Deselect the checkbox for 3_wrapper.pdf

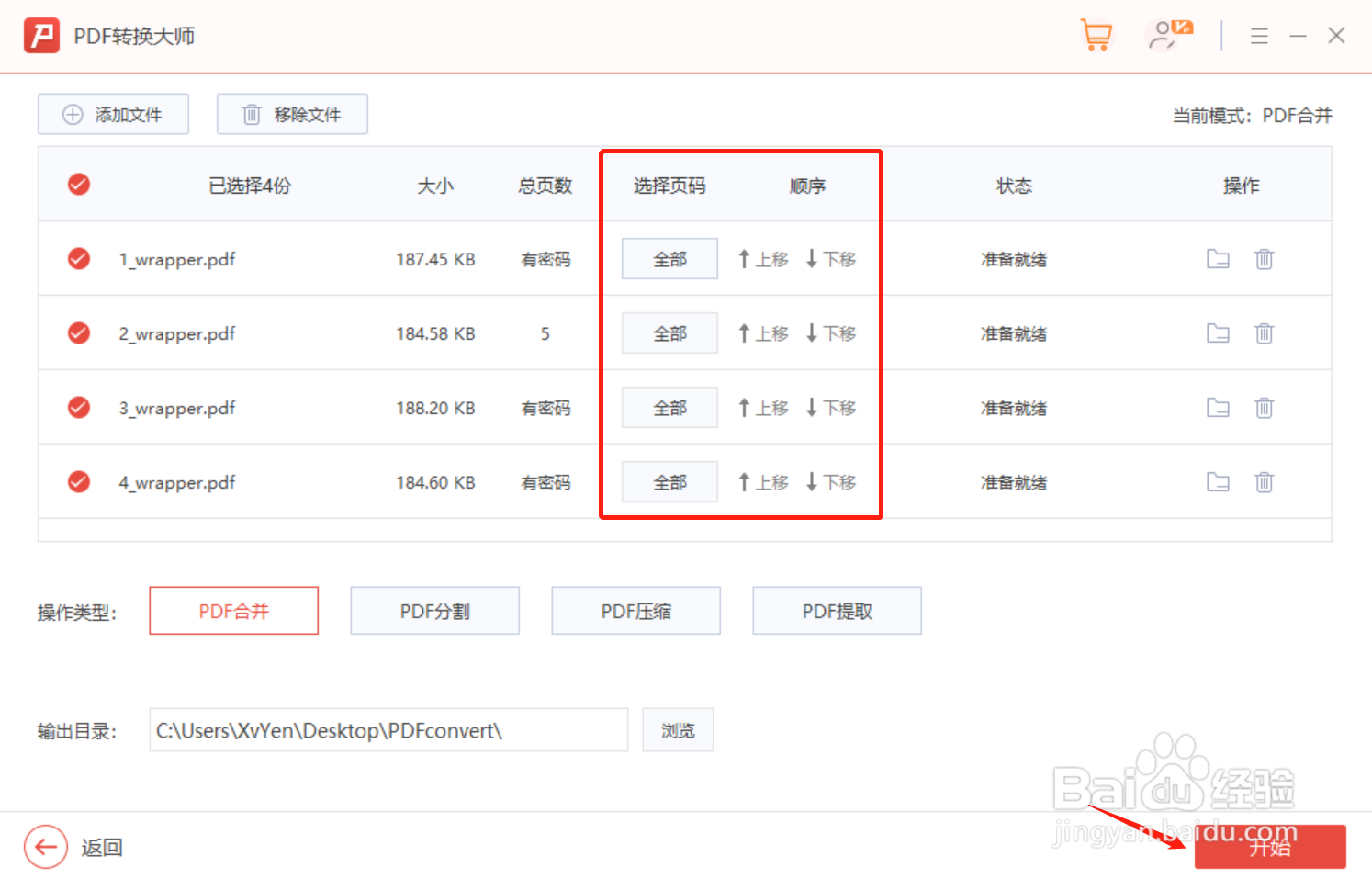79,407
